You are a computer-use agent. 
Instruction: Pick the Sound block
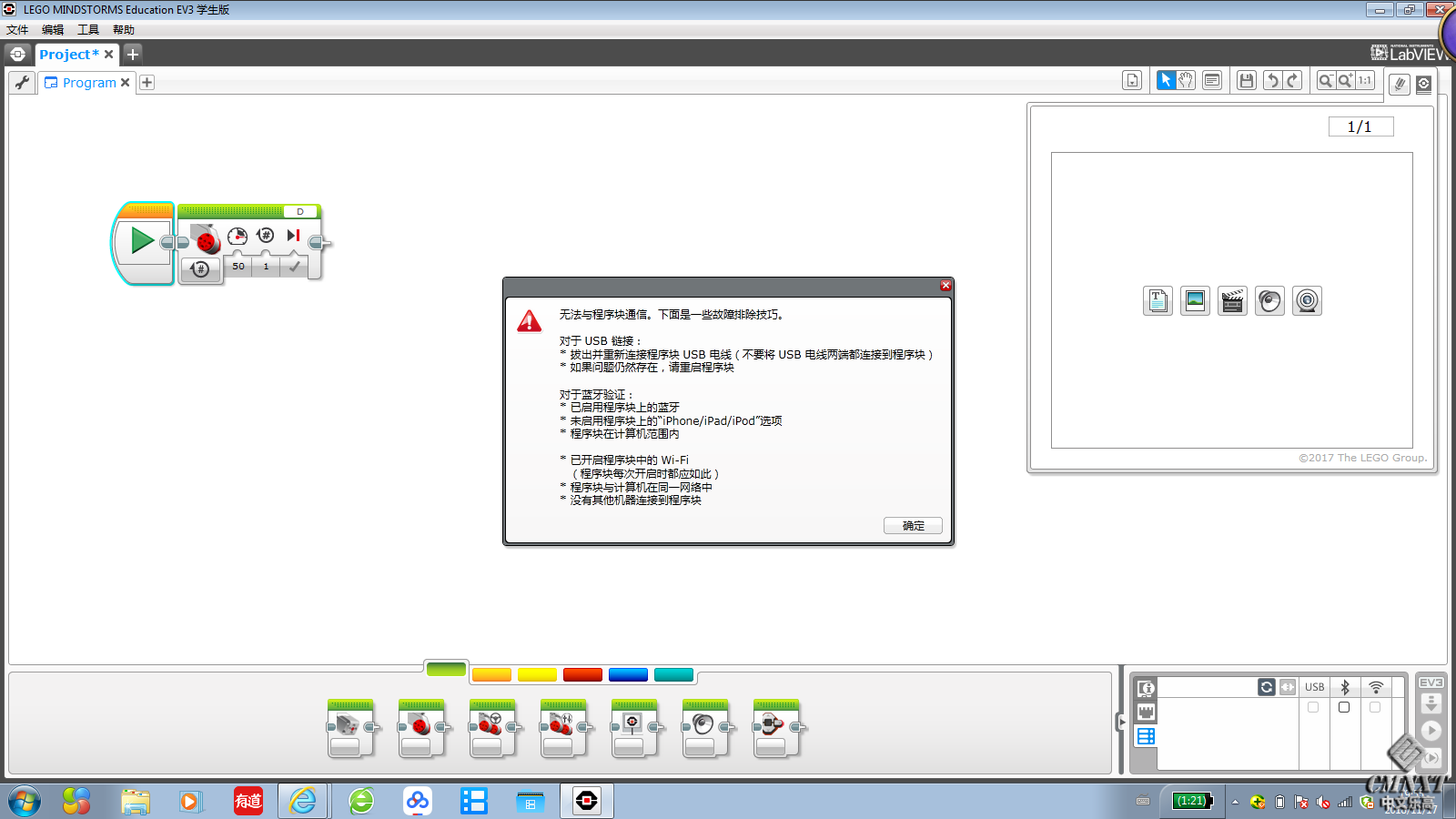click(x=705, y=728)
